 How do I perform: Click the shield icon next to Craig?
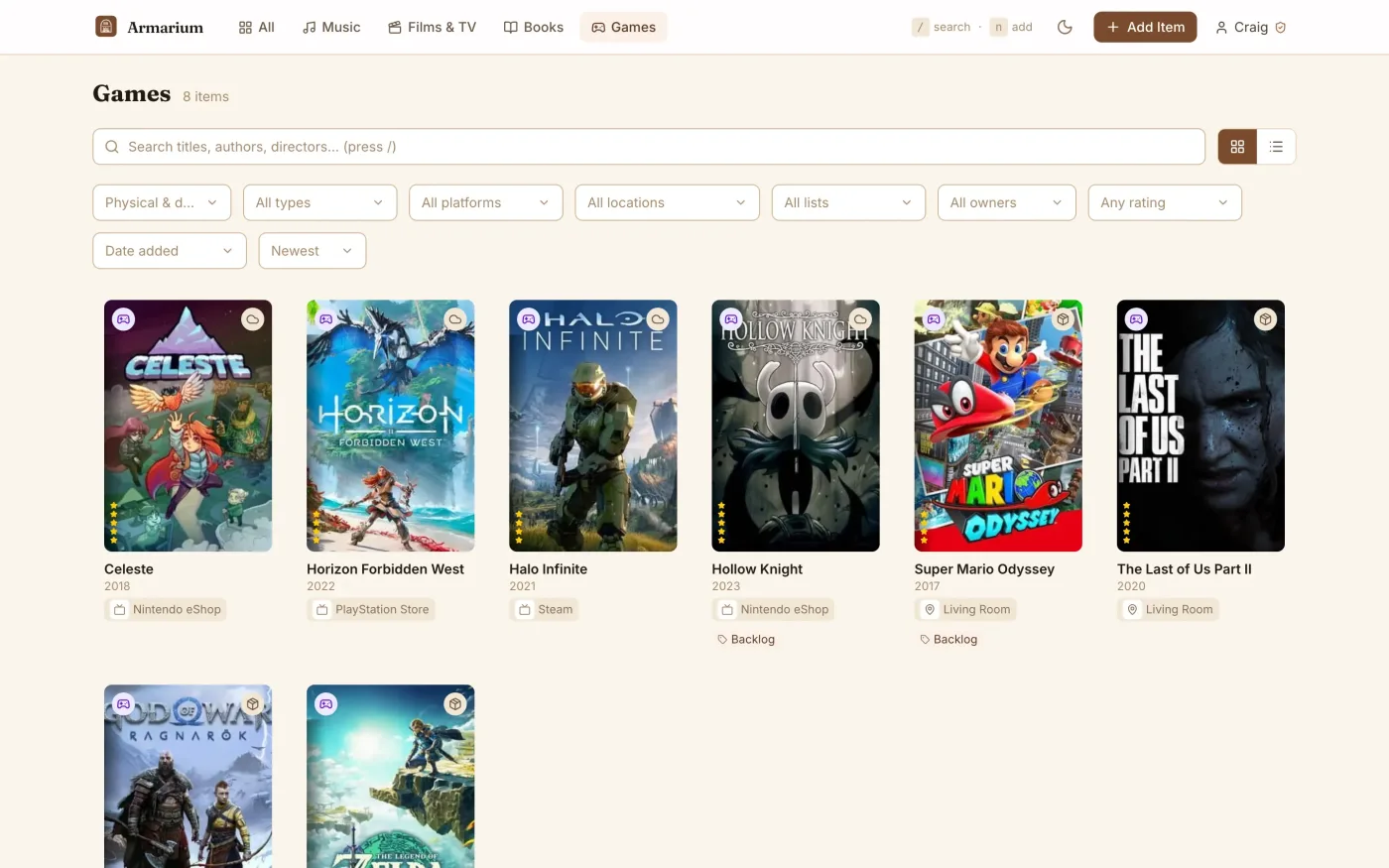(1280, 28)
